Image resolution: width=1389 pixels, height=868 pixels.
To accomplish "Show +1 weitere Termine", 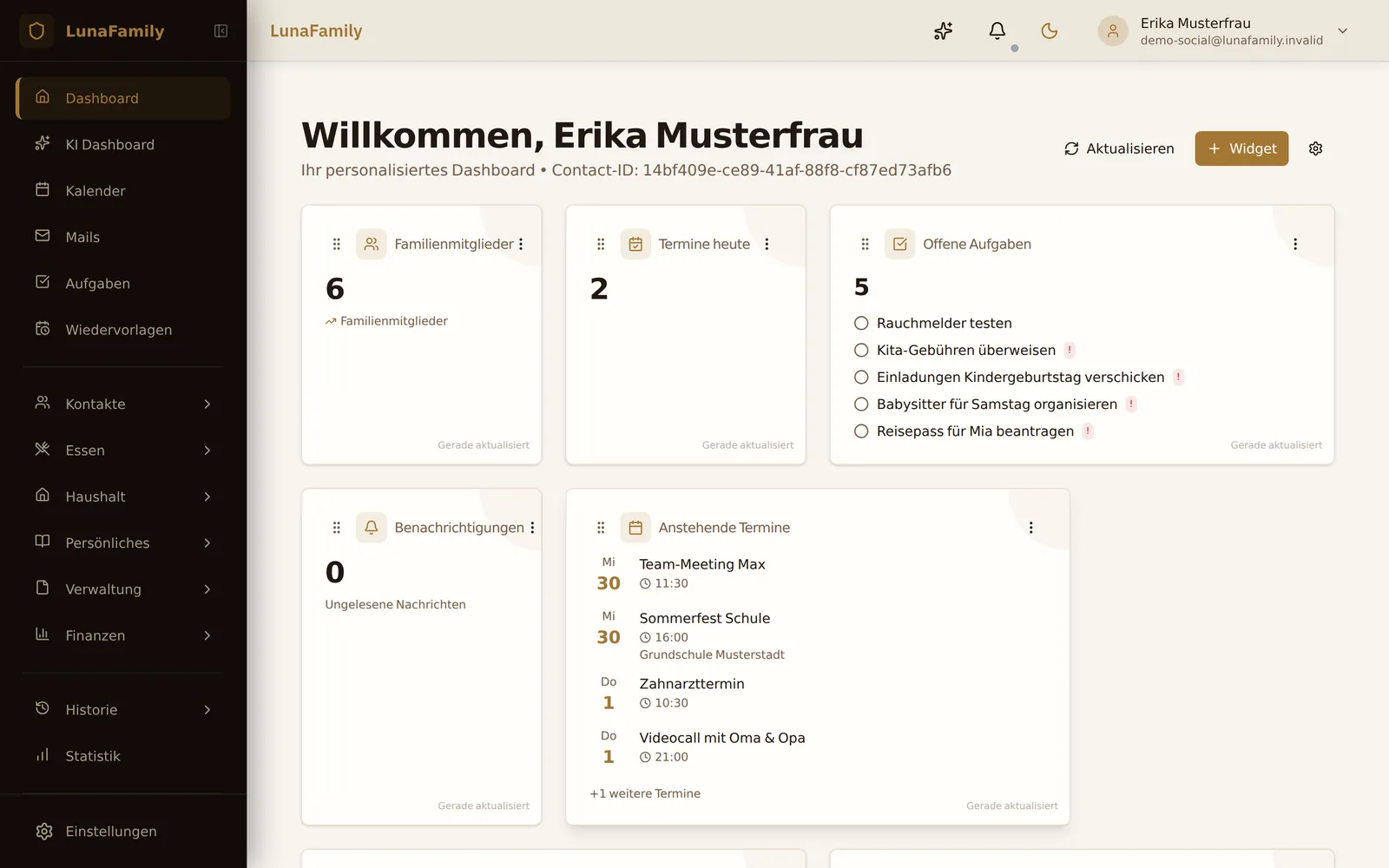I will click(645, 793).
